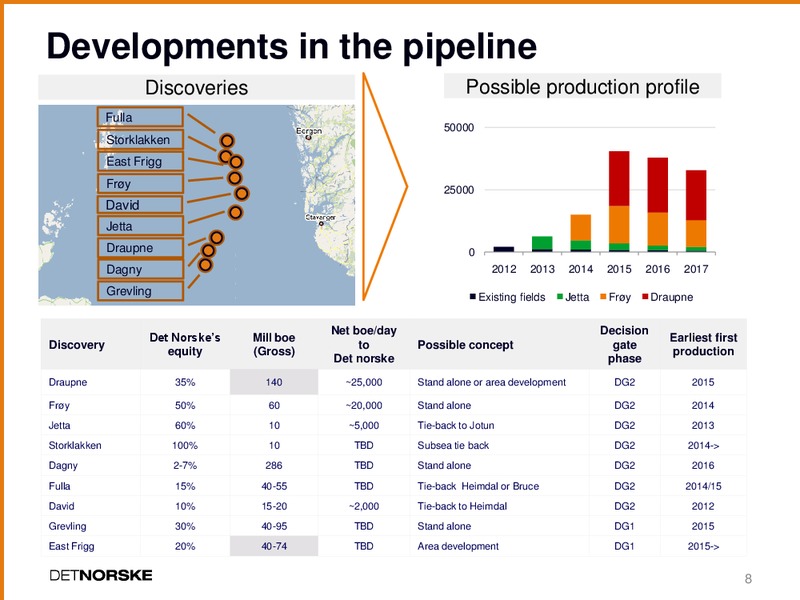Image resolution: width=800 pixels, height=600 pixels.
Task: Click the highlighted 40-74 Mill boe cell
Action: pos(274,546)
